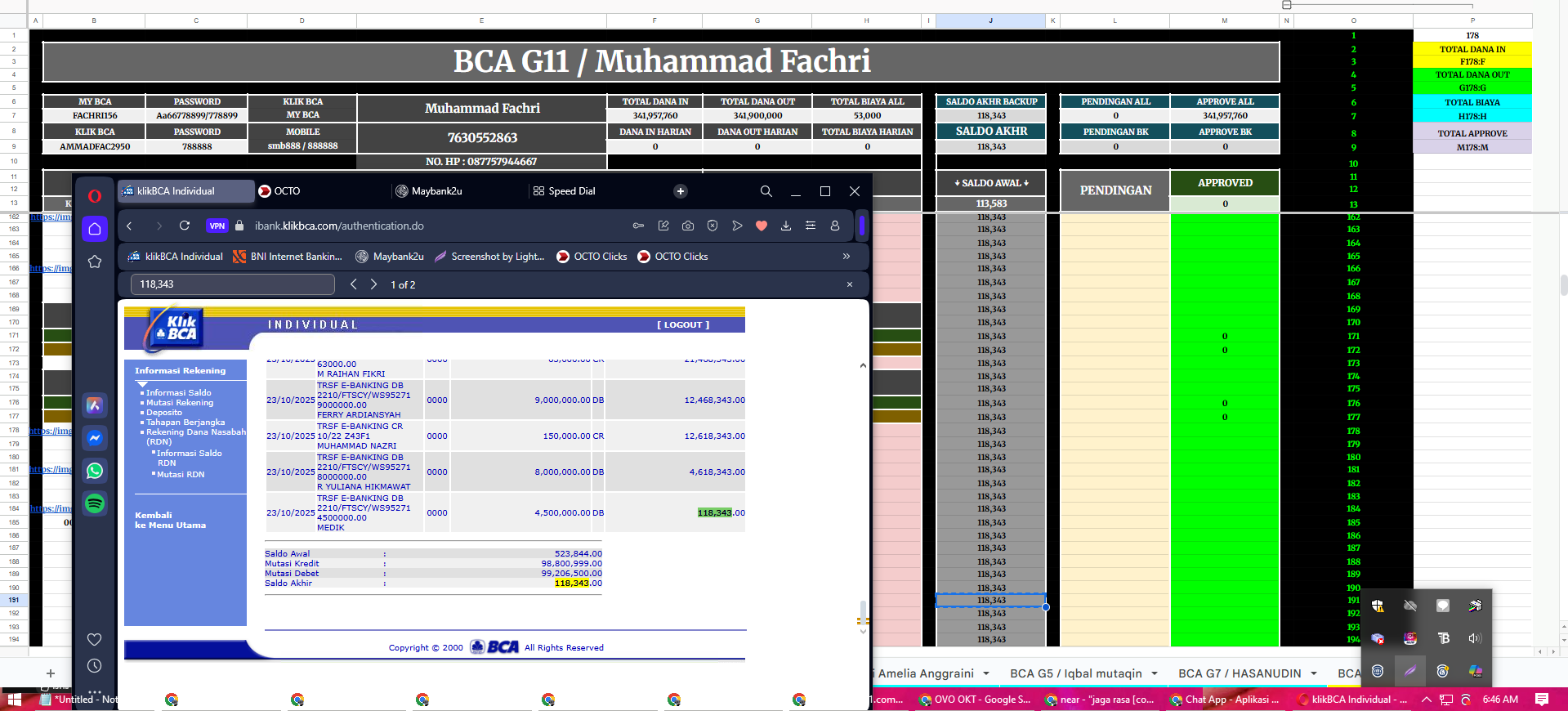1568x711 pixels.
Task: Open Opera sidebar home (Speed Dial) icon
Action: click(95, 229)
